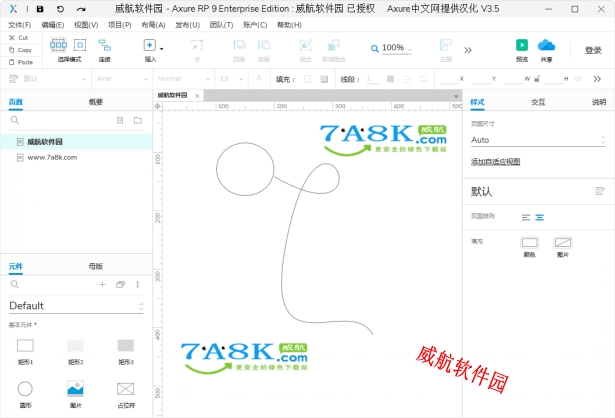Switch to the Notes tab in right panel
The image size is (615, 418).
[599, 102]
